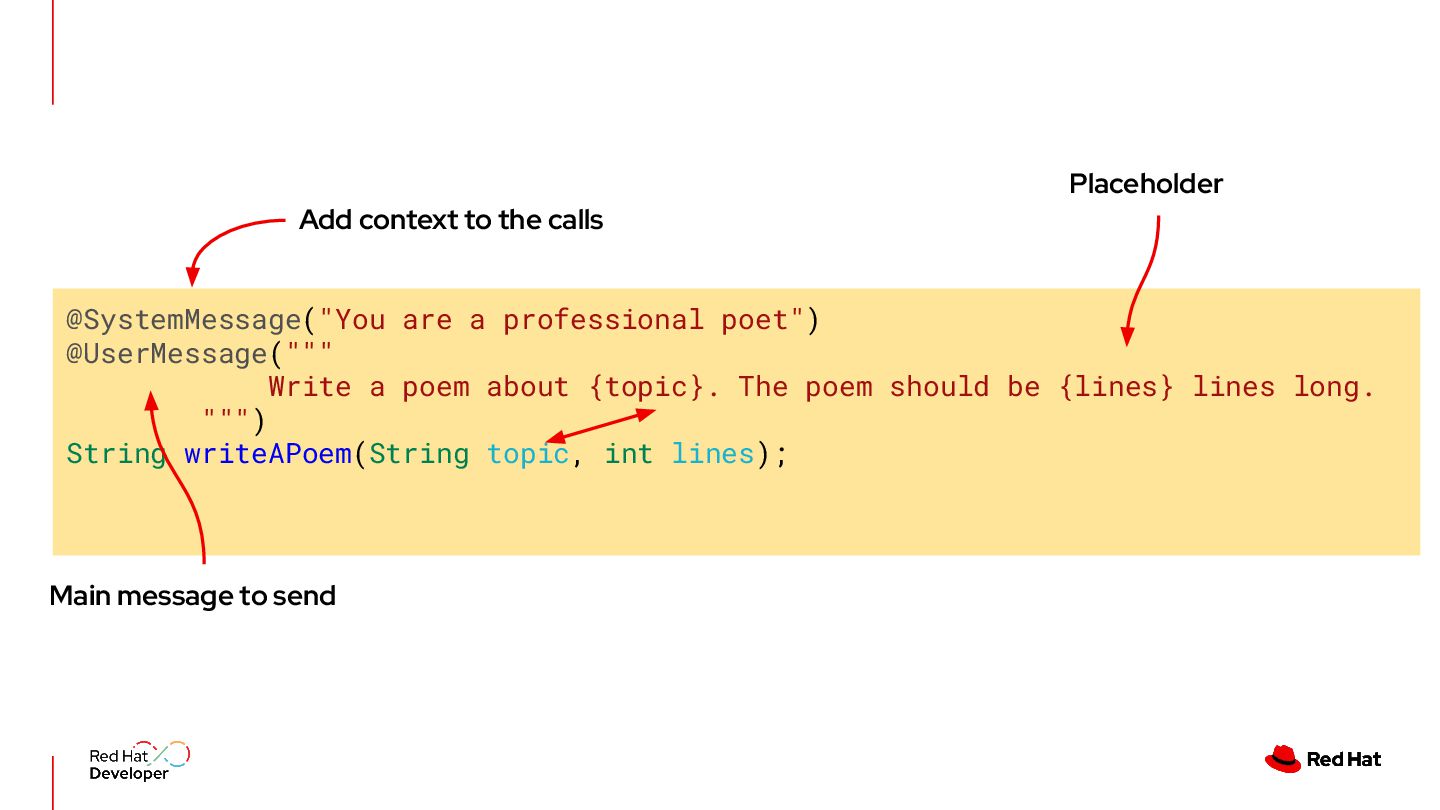
Task: Click the double-headed arrow linking topic
Action: [x=601, y=425]
